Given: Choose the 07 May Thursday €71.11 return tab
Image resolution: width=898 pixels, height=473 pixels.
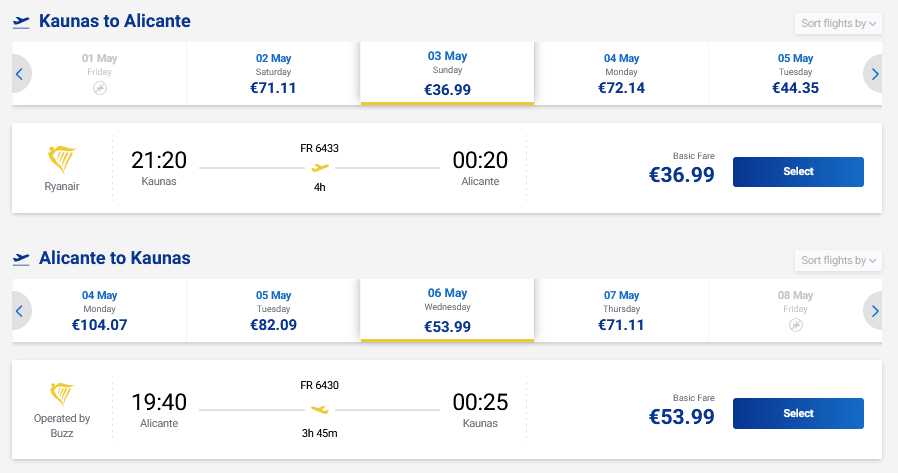Looking at the screenshot, I should click(x=621, y=311).
